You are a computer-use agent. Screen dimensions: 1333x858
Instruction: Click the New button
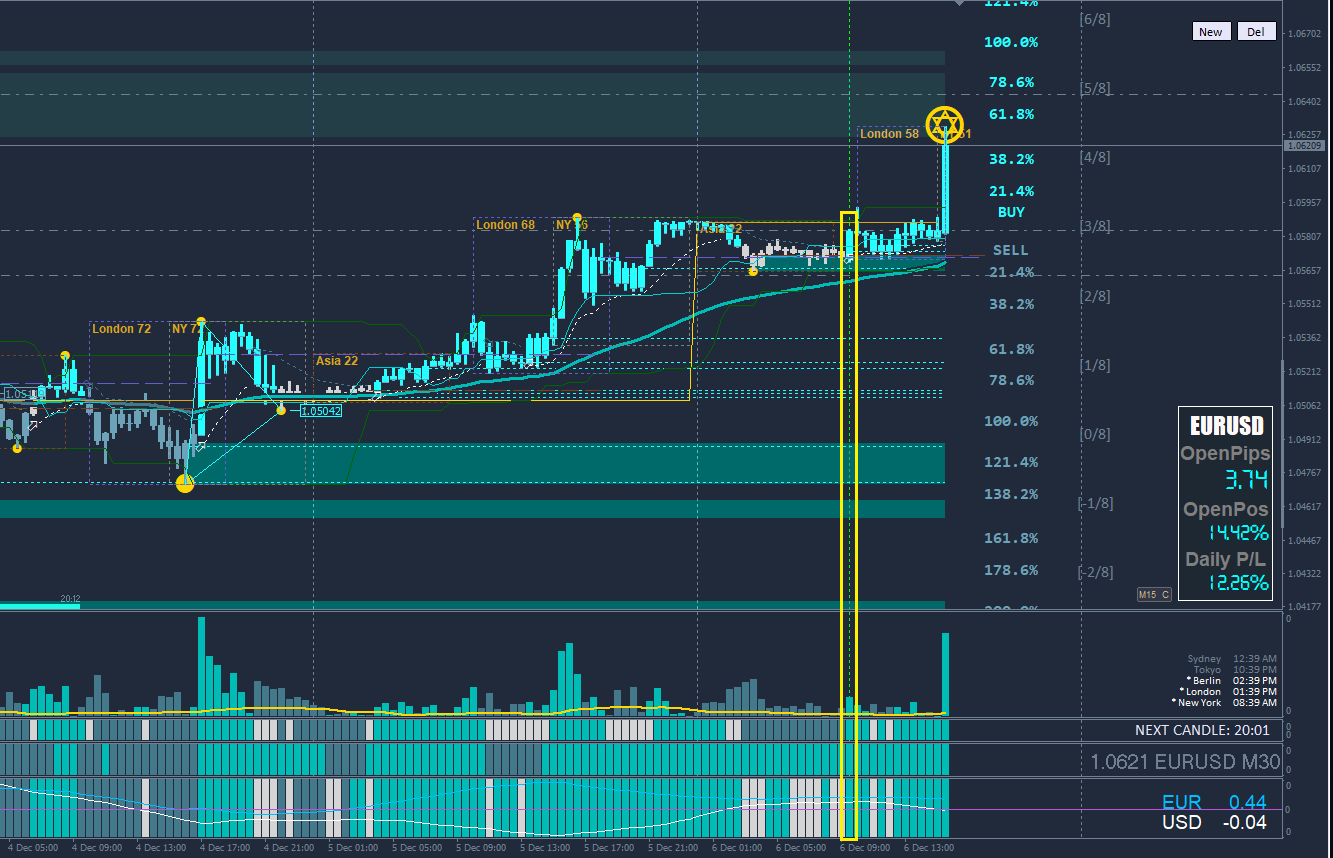click(1210, 32)
